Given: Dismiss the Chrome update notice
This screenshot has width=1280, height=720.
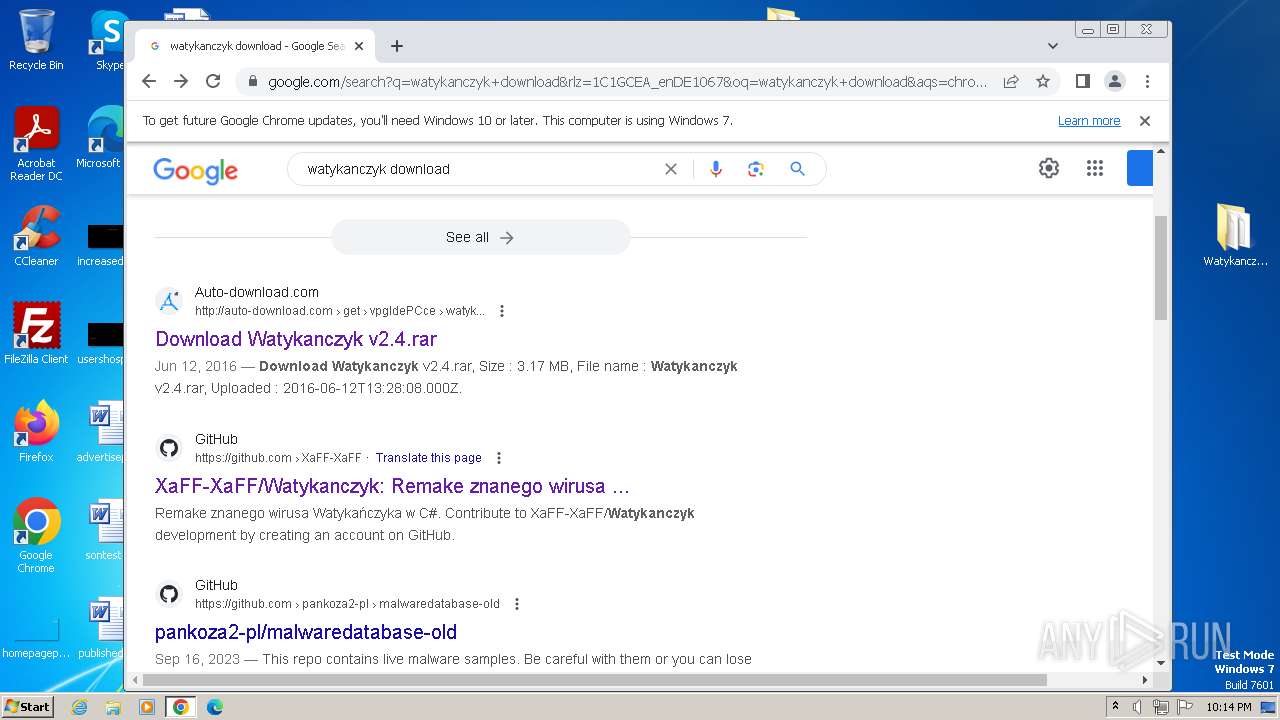Looking at the screenshot, I should click(x=1145, y=120).
